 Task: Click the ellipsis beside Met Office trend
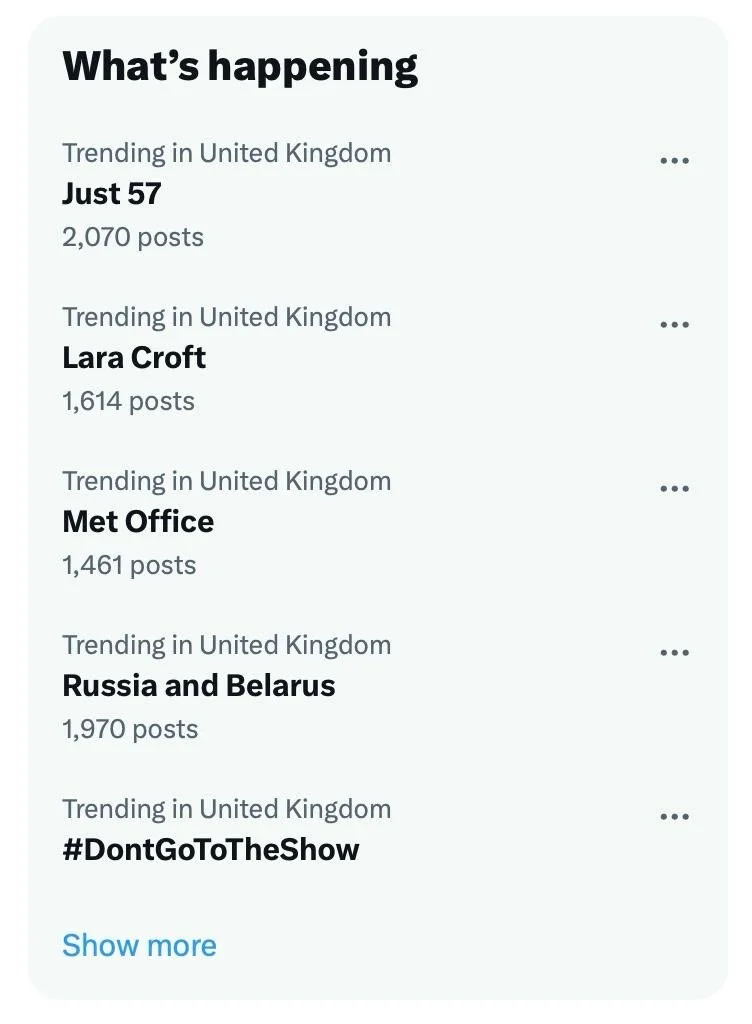coord(675,489)
